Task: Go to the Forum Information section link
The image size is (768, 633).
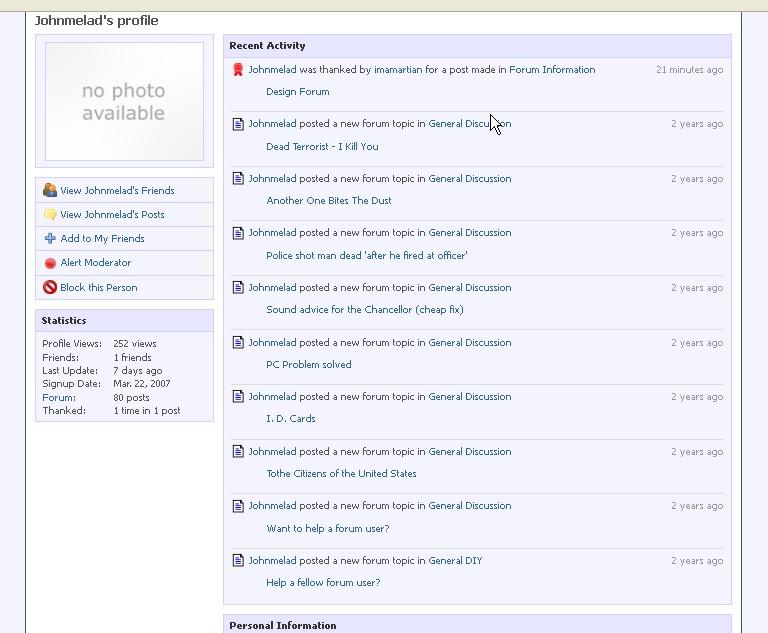Action: [551, 70]
